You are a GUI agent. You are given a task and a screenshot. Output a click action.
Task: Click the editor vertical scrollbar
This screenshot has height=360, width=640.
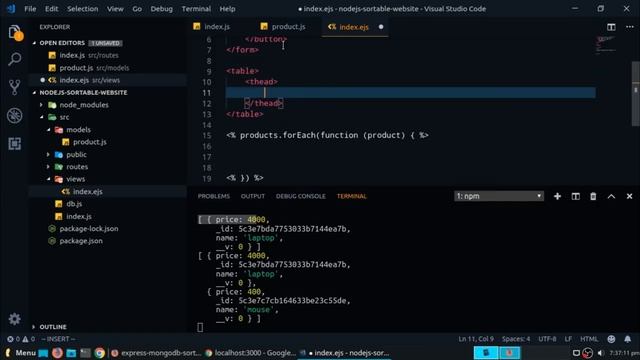[x=636, y=94]
